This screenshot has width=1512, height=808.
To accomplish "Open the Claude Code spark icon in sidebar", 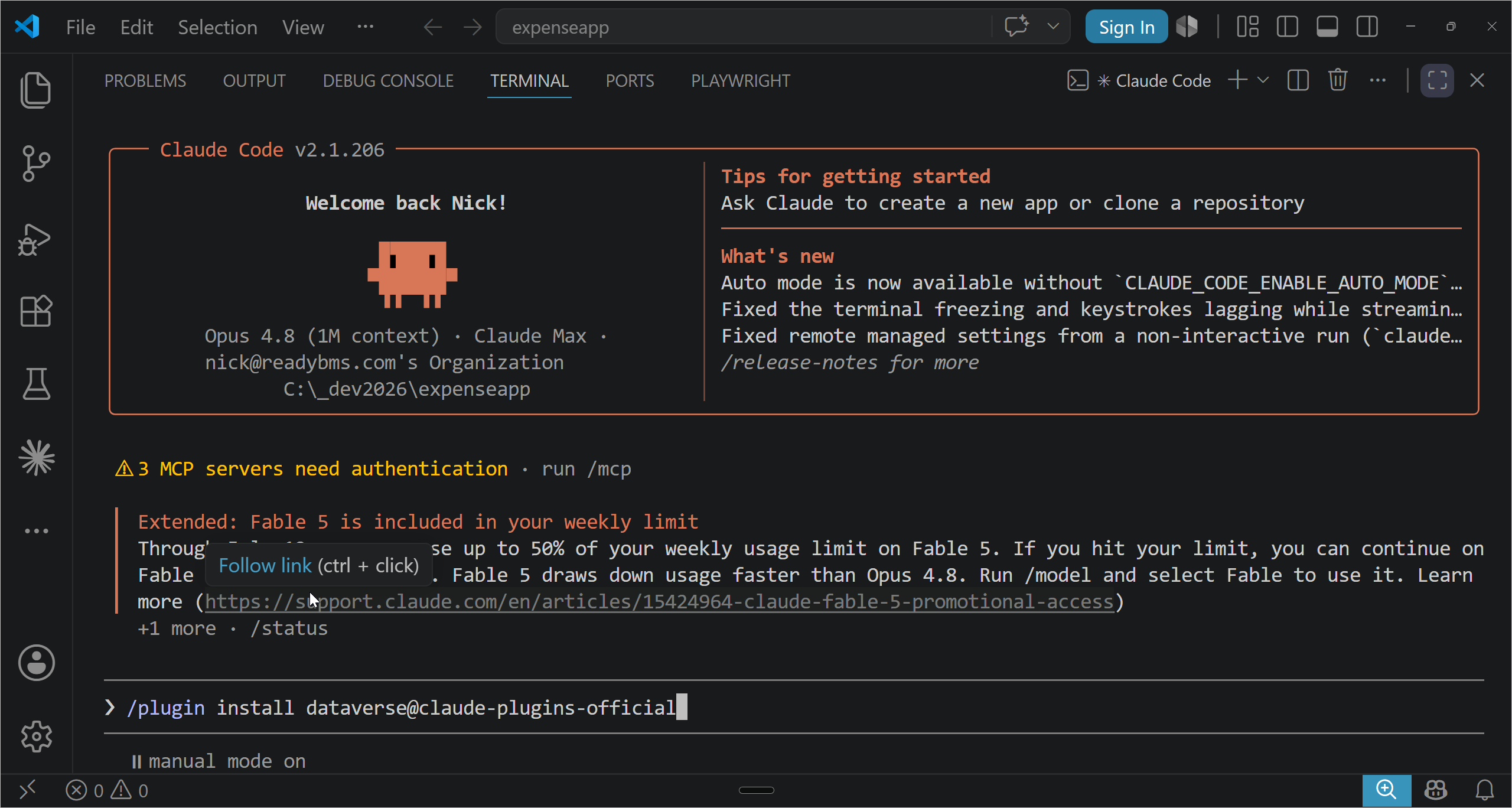I will tap(36, 458).
